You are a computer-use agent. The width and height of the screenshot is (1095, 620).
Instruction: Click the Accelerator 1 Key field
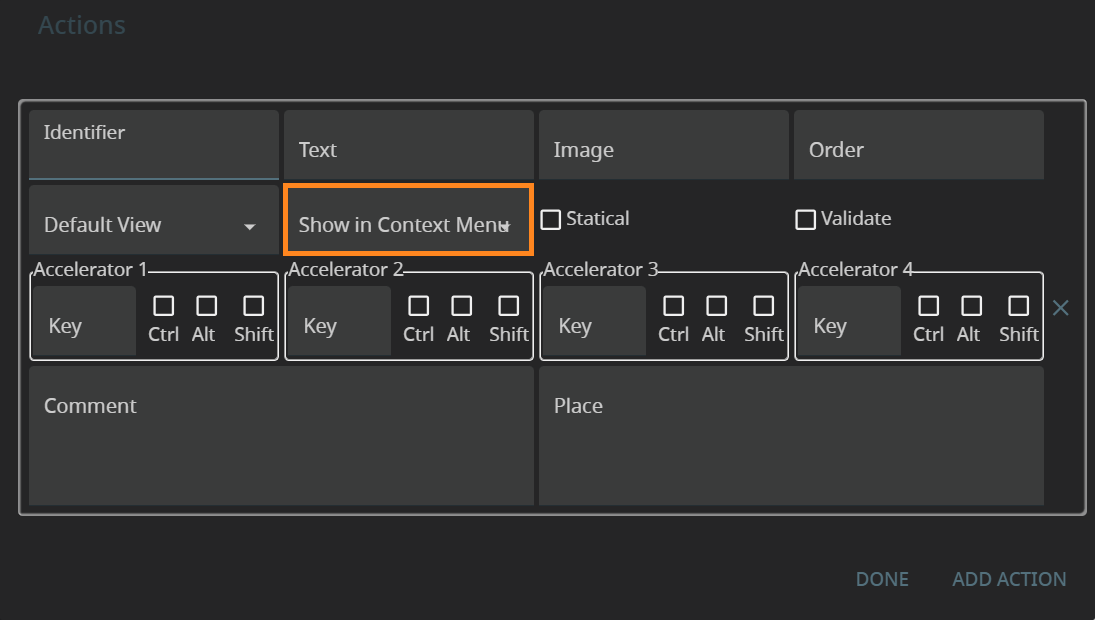84,325
